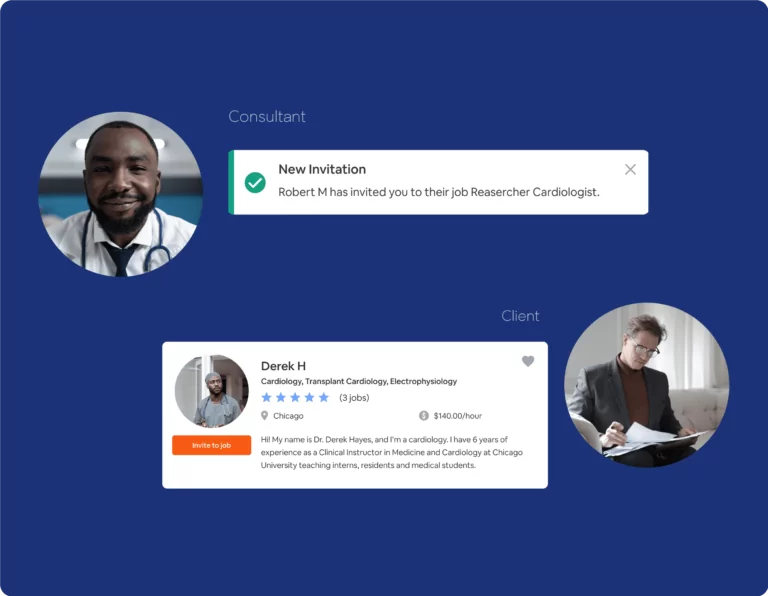Click the $140.00/hour rate text
768x596 pixels.
457,416
